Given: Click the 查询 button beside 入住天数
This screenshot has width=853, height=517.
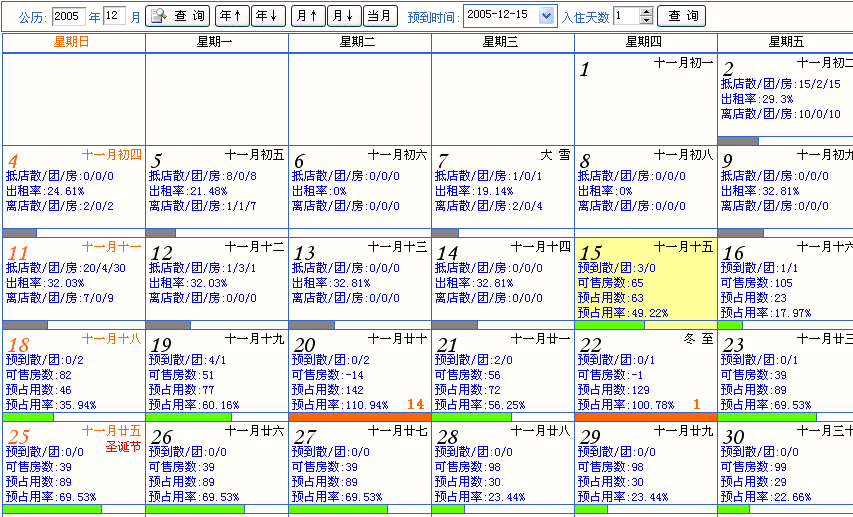Looking at the screenshot, I should 682,16.
